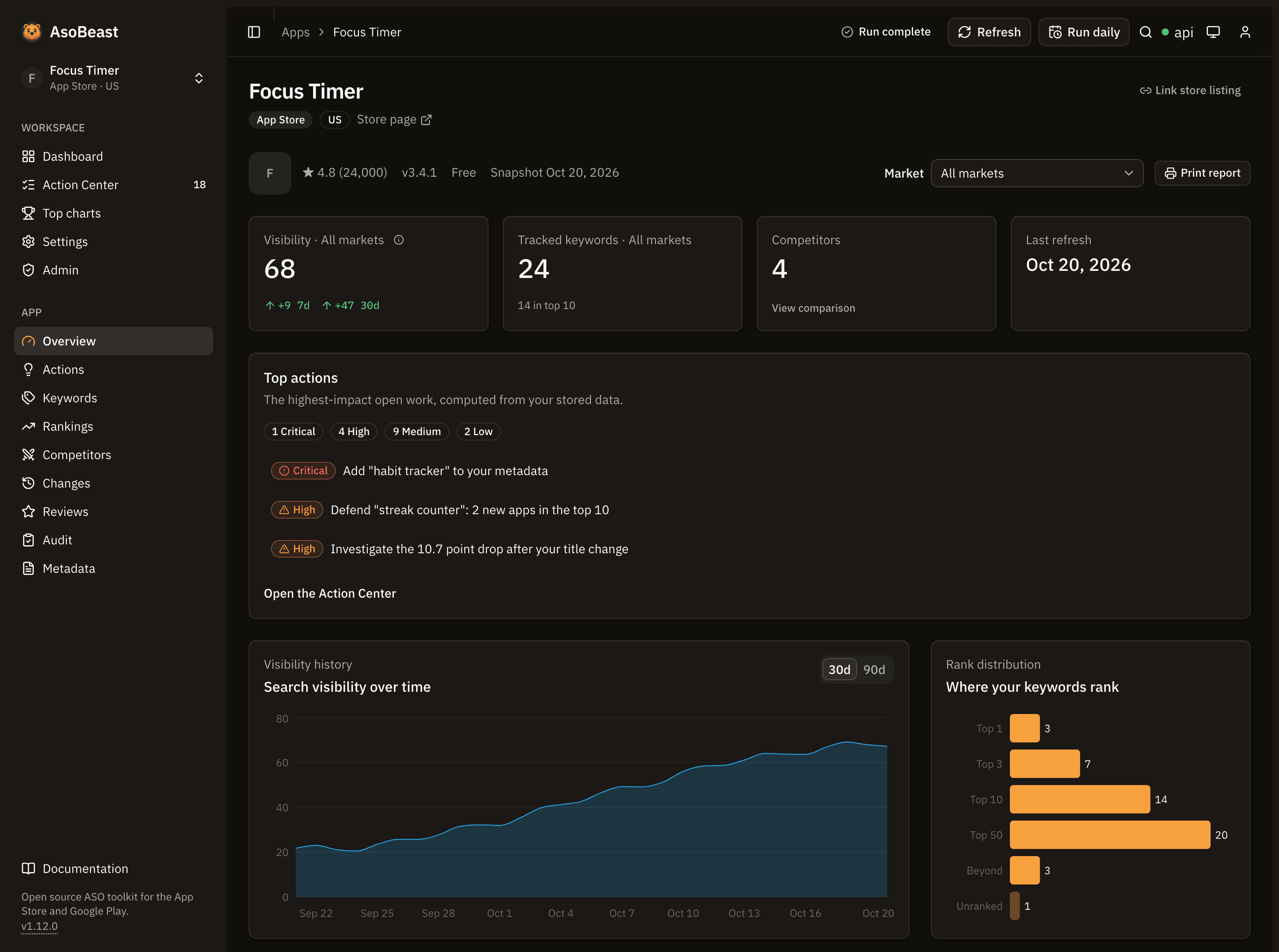Click the api status indicator

point(1178,32)
